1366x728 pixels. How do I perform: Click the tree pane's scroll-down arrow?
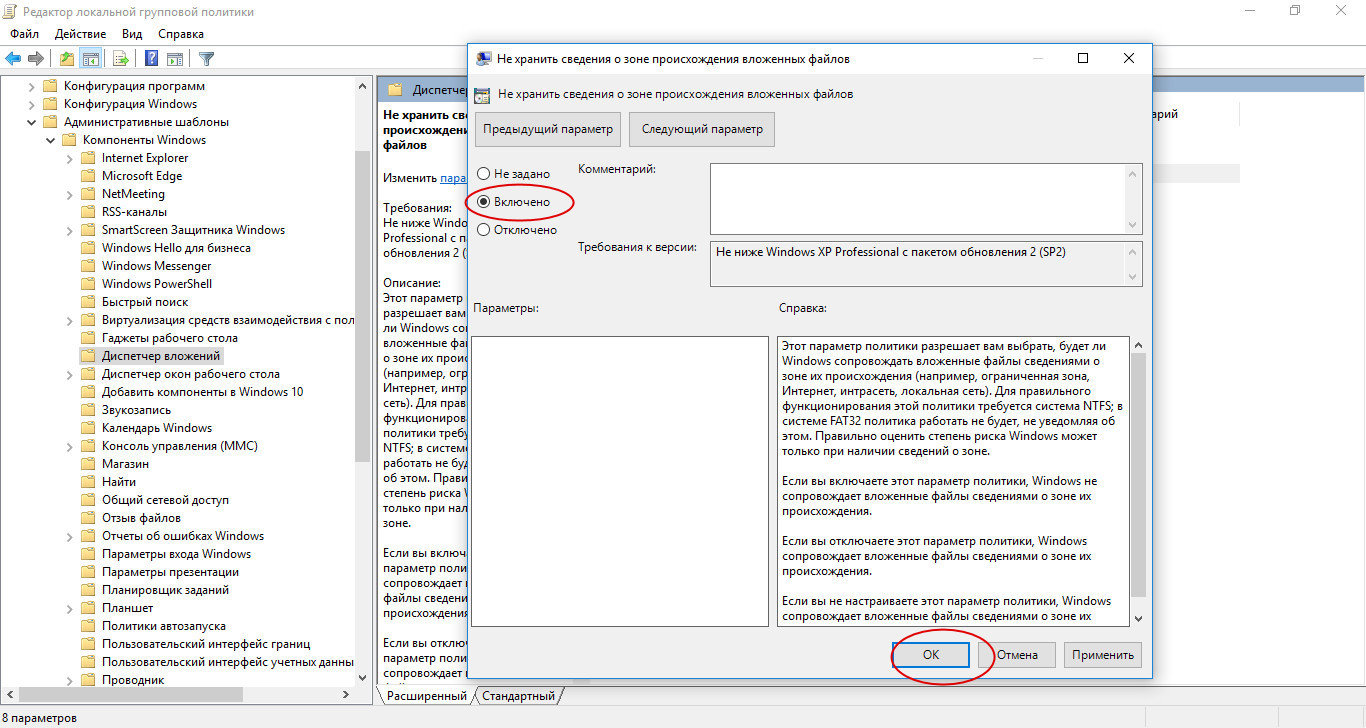pyautogui.click(x=363, y=680)
